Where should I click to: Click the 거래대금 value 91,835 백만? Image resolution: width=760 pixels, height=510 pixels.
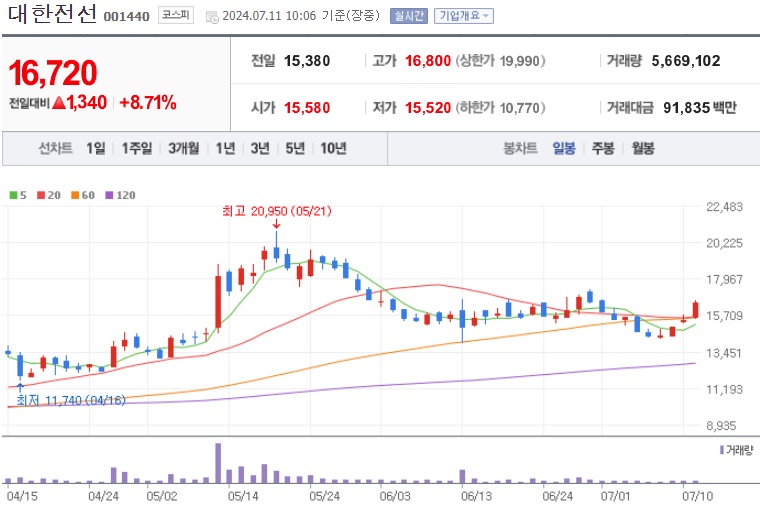(700, 107)
